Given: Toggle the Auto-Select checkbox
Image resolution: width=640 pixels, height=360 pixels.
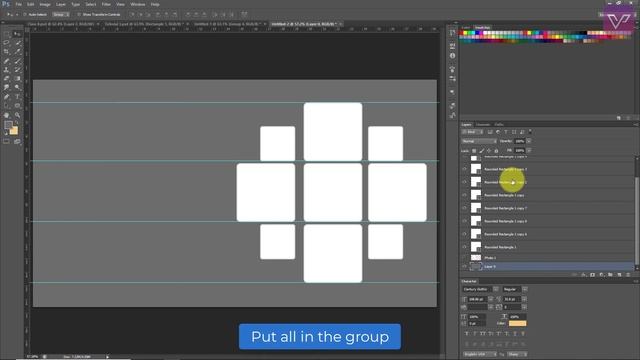Looking at the screenshot, I should pos(24,14).
